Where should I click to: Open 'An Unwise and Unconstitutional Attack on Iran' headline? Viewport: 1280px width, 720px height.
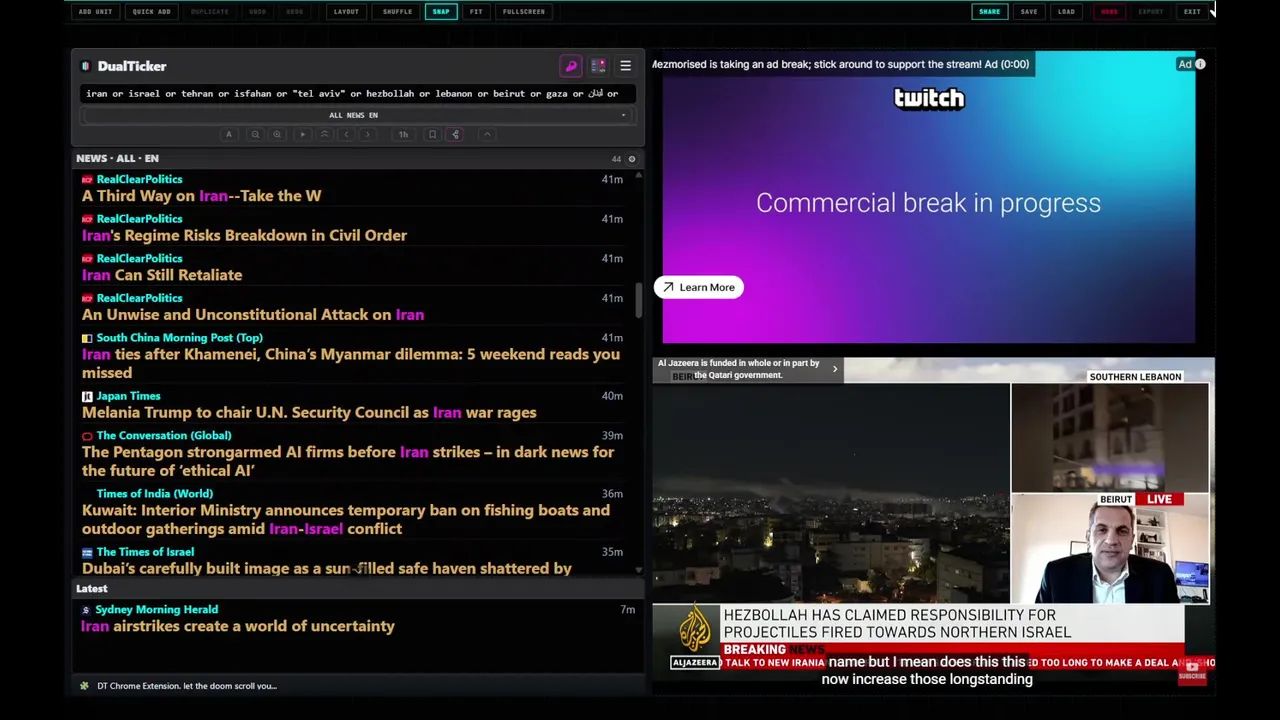(x=253, y=314)
